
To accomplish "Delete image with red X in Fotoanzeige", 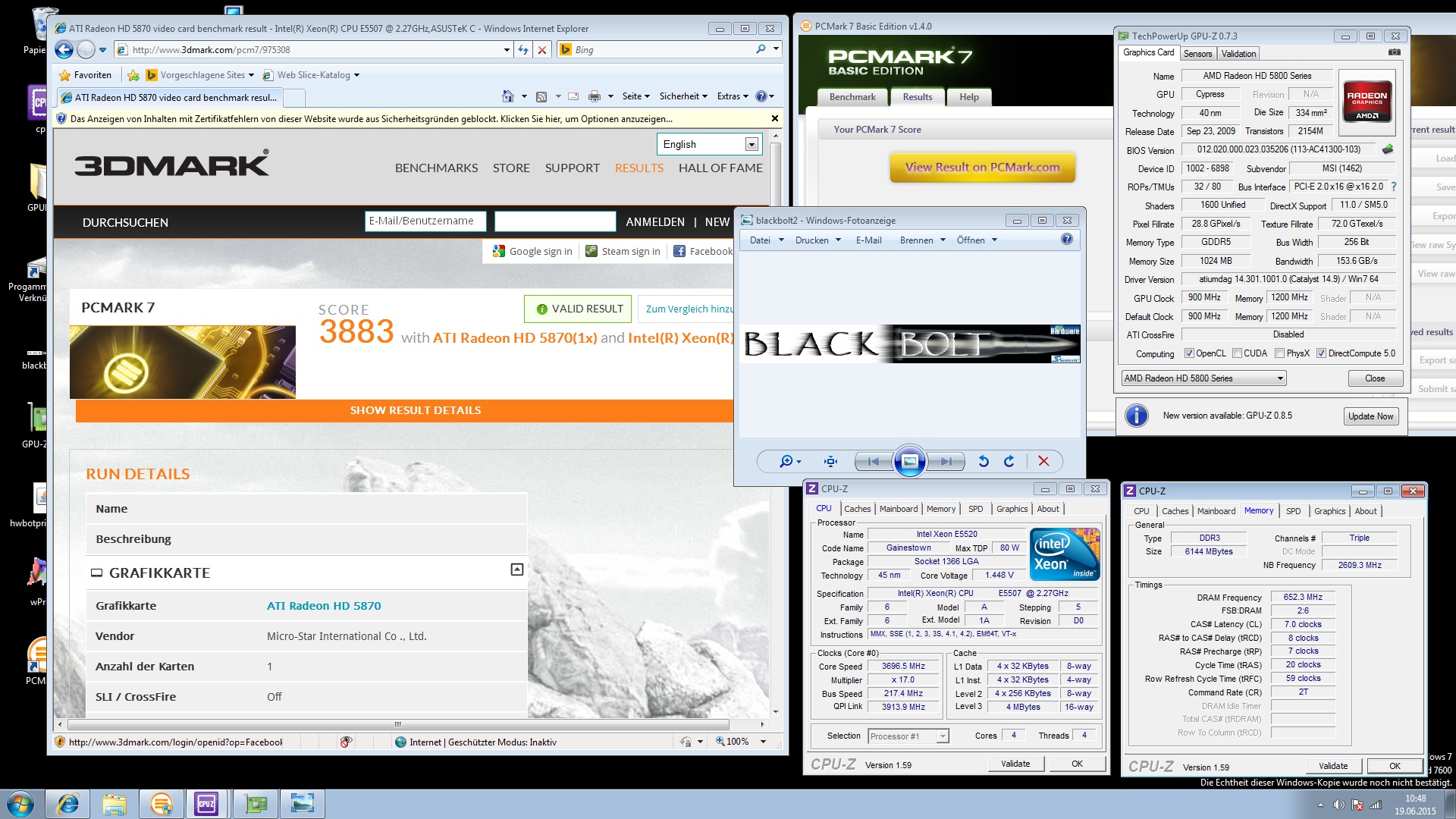I will [1043, 461].
